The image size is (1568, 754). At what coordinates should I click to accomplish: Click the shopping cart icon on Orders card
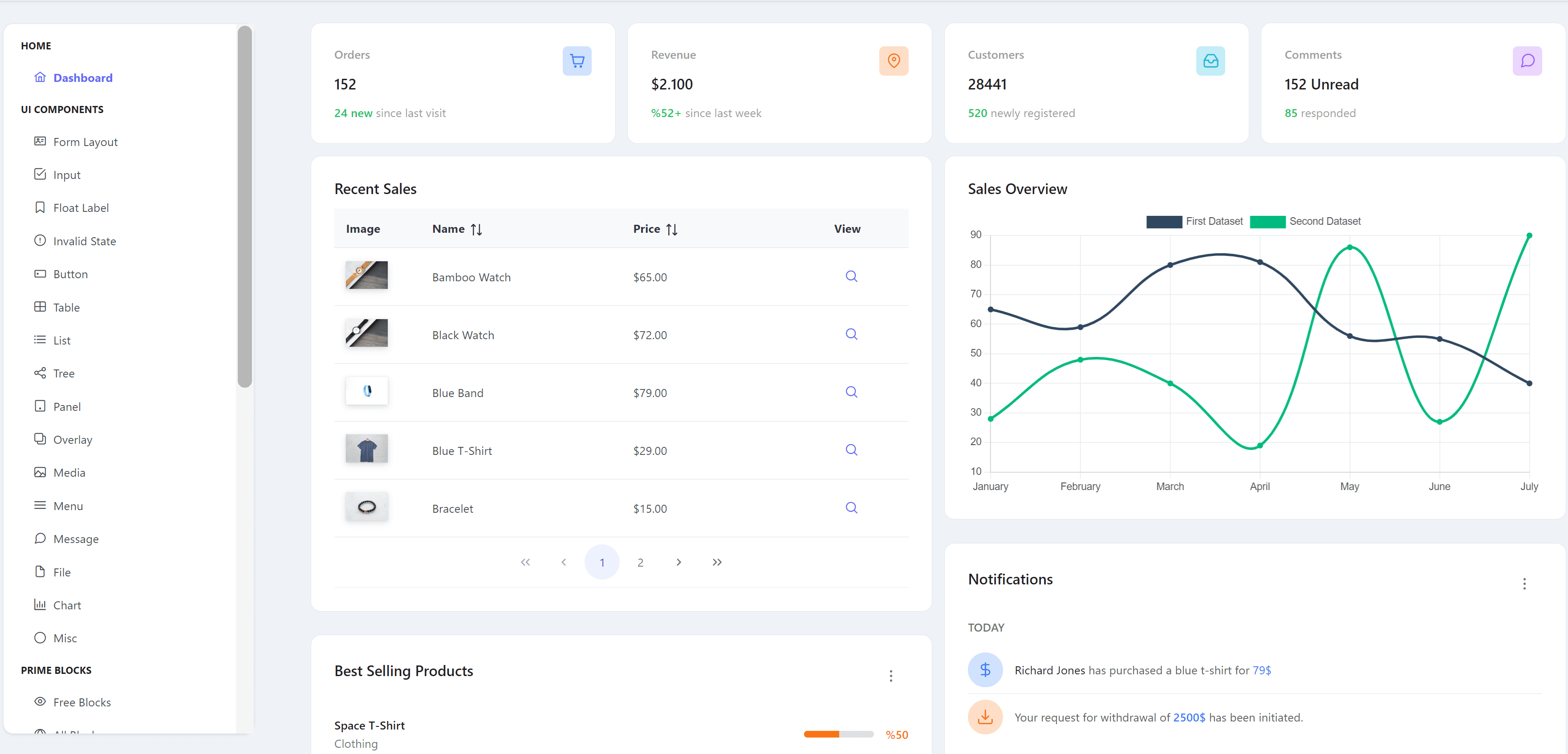[577, 61]
